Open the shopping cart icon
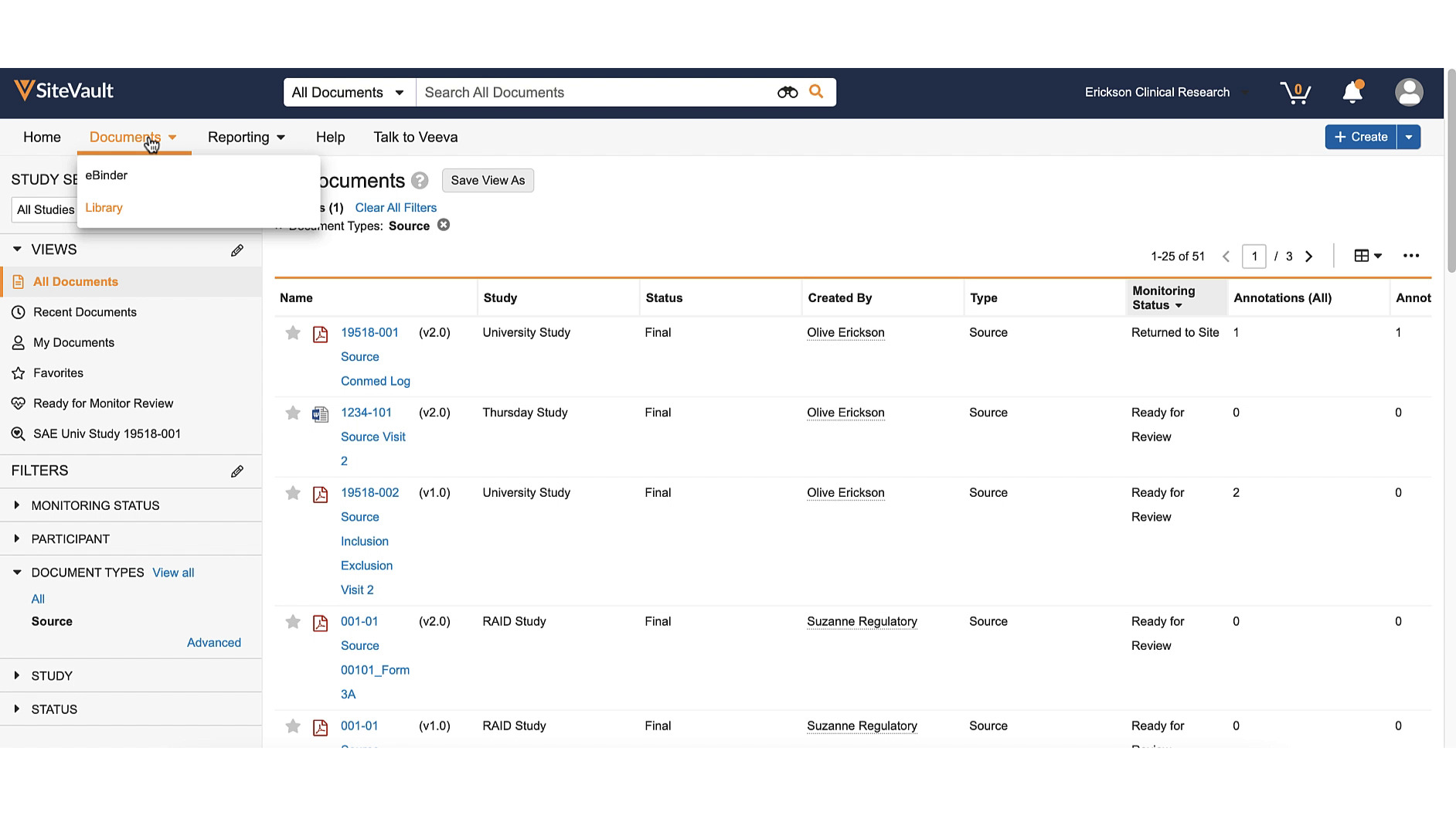Image resolution: width=1456 pixels, height=816 pixels. point(1295,93)
